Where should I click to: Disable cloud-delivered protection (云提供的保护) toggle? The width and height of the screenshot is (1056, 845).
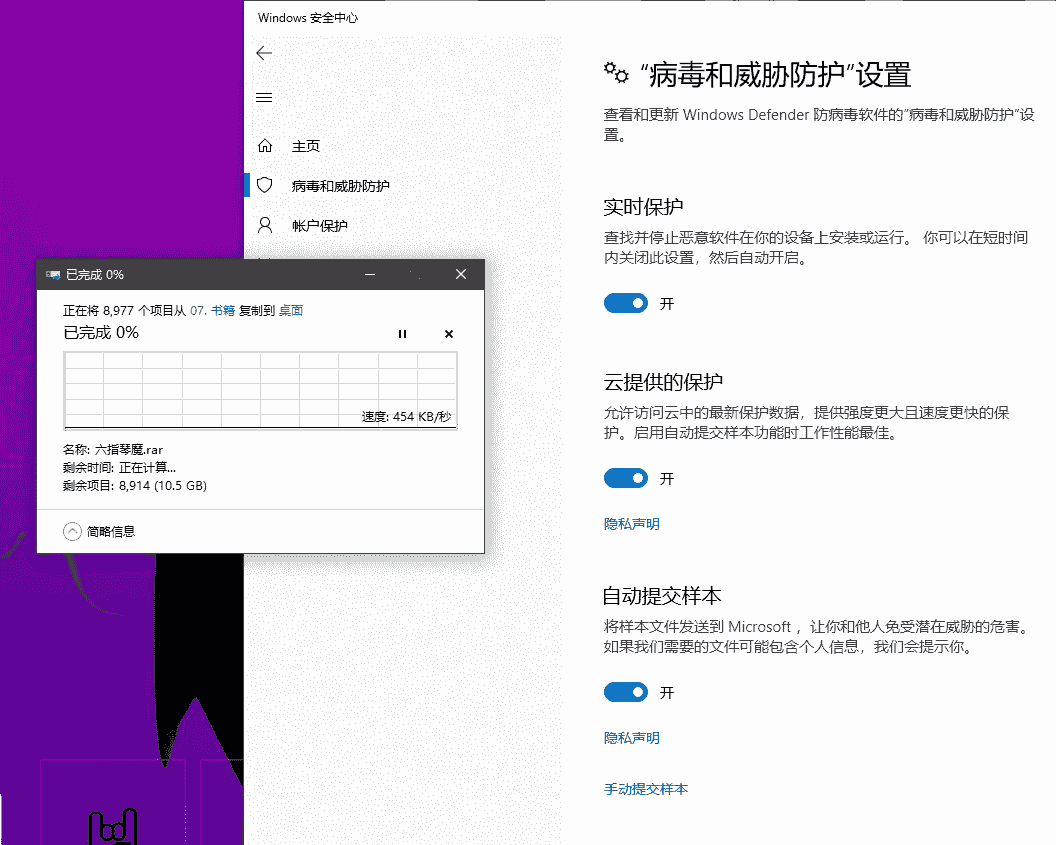coord(626,479)
